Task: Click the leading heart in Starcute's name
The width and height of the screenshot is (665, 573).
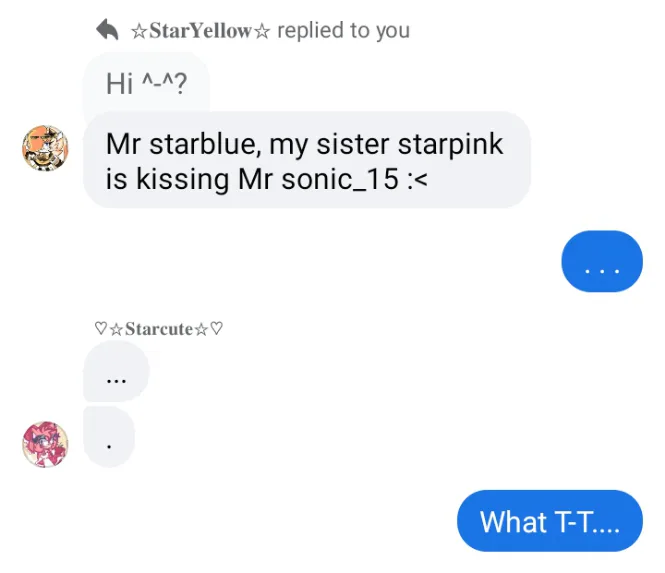Action: coord(100,328)
